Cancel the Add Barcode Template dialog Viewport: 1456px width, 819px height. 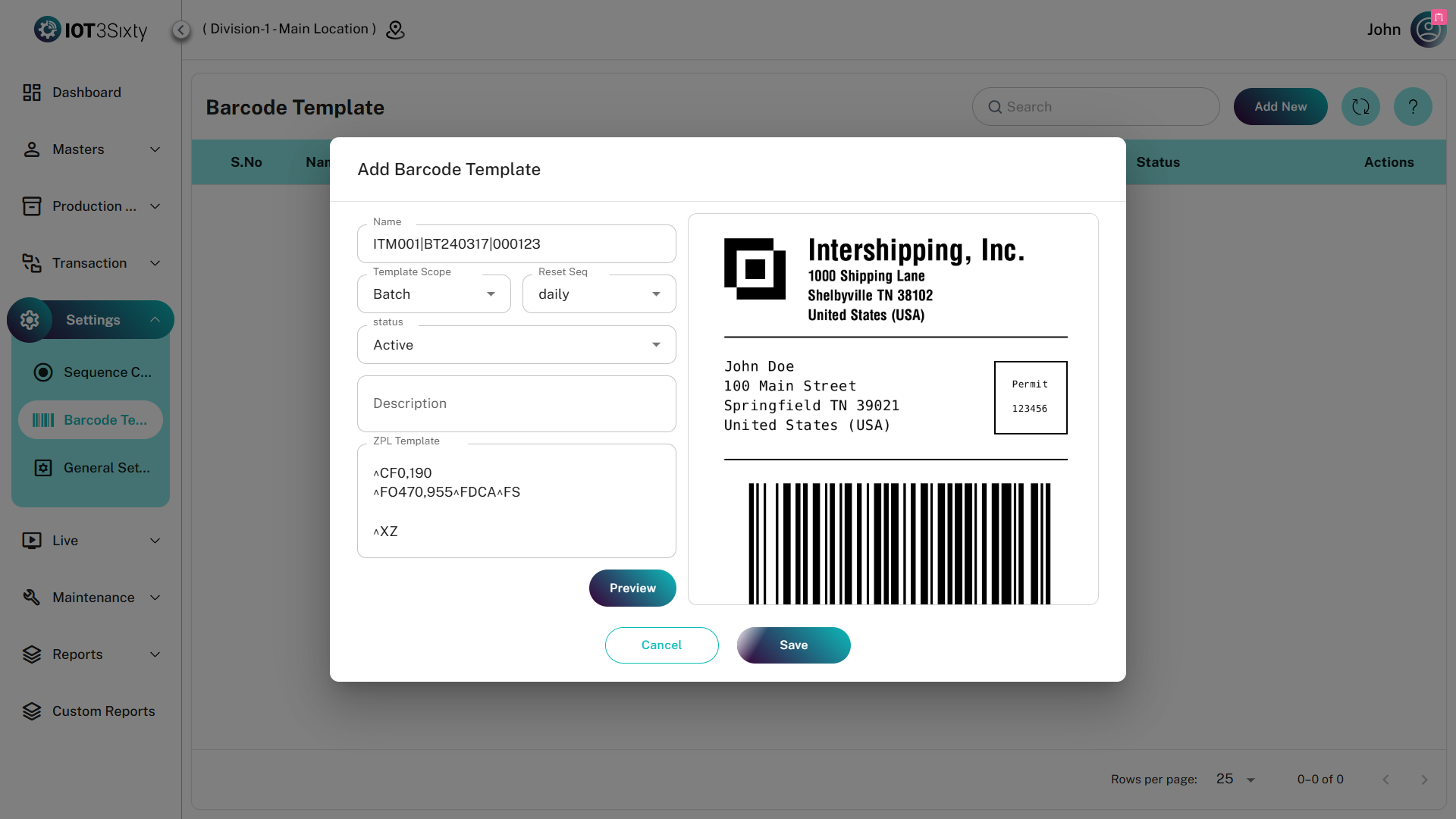(661, 645)
